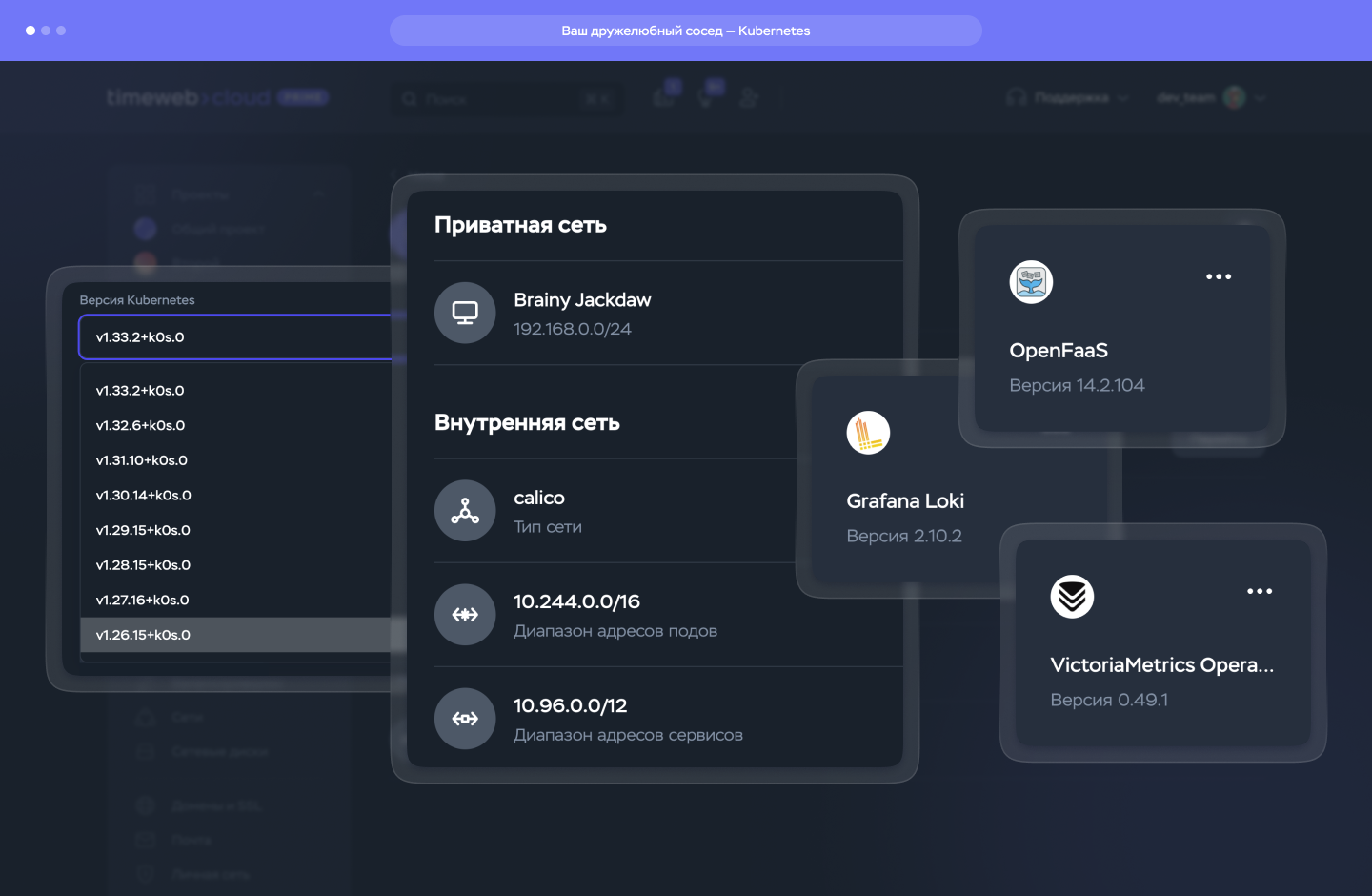Open the dev_team account menu
Screen dimensions: 1372x896
point(1210,97)
